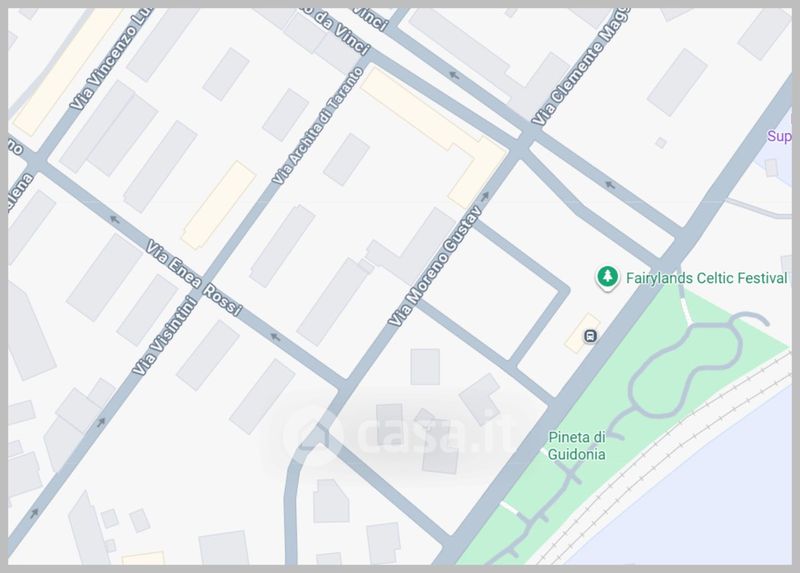Click the bus stop icon near Pineta
The height and width of the screenshot is (573, 800).
pos(590,336)
